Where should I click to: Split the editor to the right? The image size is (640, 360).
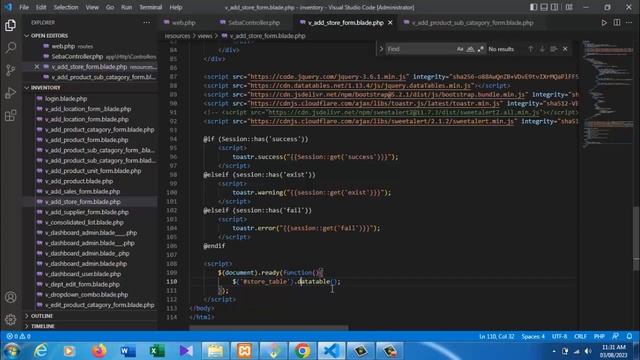[x=617, y=23]
